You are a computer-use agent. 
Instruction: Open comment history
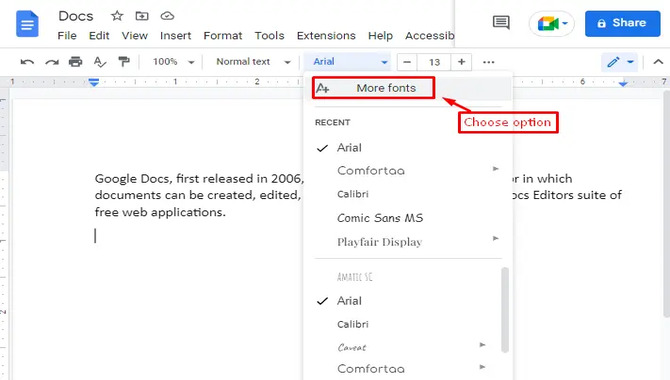pos(501,23)
